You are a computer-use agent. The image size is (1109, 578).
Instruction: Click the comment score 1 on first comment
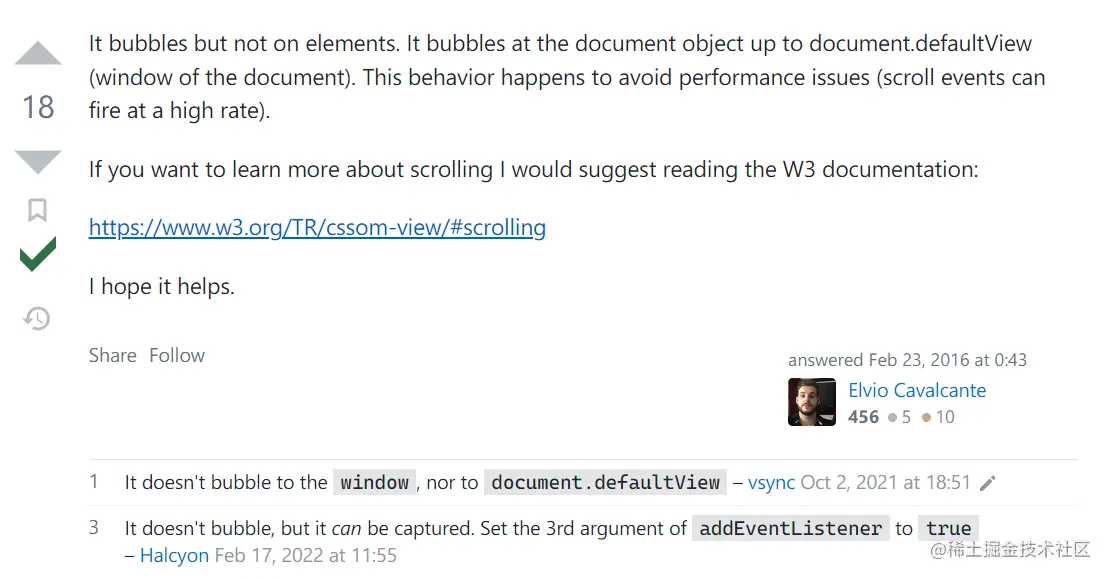(93, 482)
